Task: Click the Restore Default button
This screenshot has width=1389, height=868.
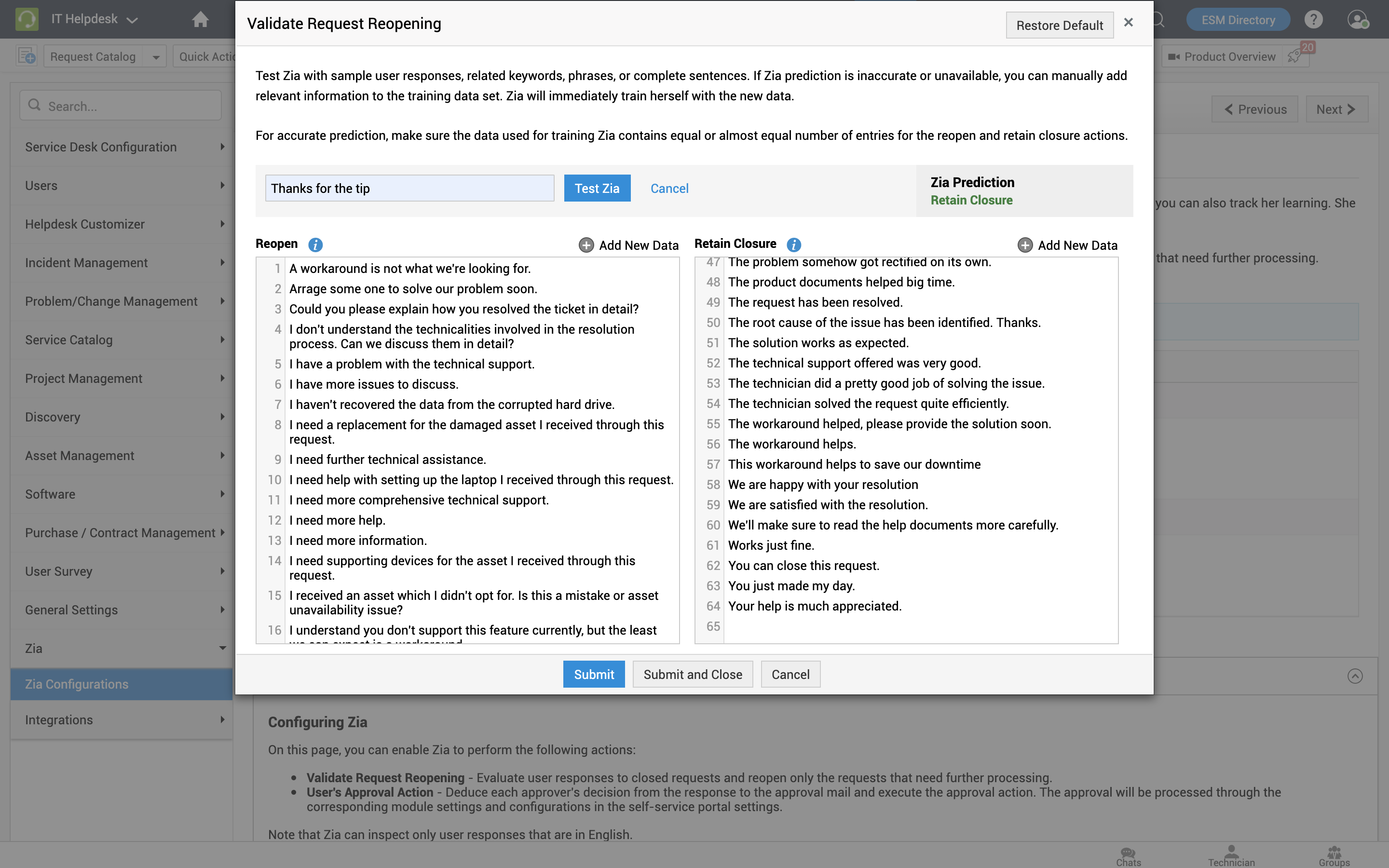Action: 1059,25
